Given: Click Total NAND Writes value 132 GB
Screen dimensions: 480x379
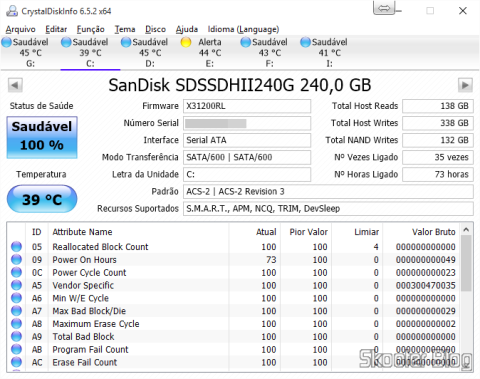Looking at the screenshot, I should [x=438, y=140].
